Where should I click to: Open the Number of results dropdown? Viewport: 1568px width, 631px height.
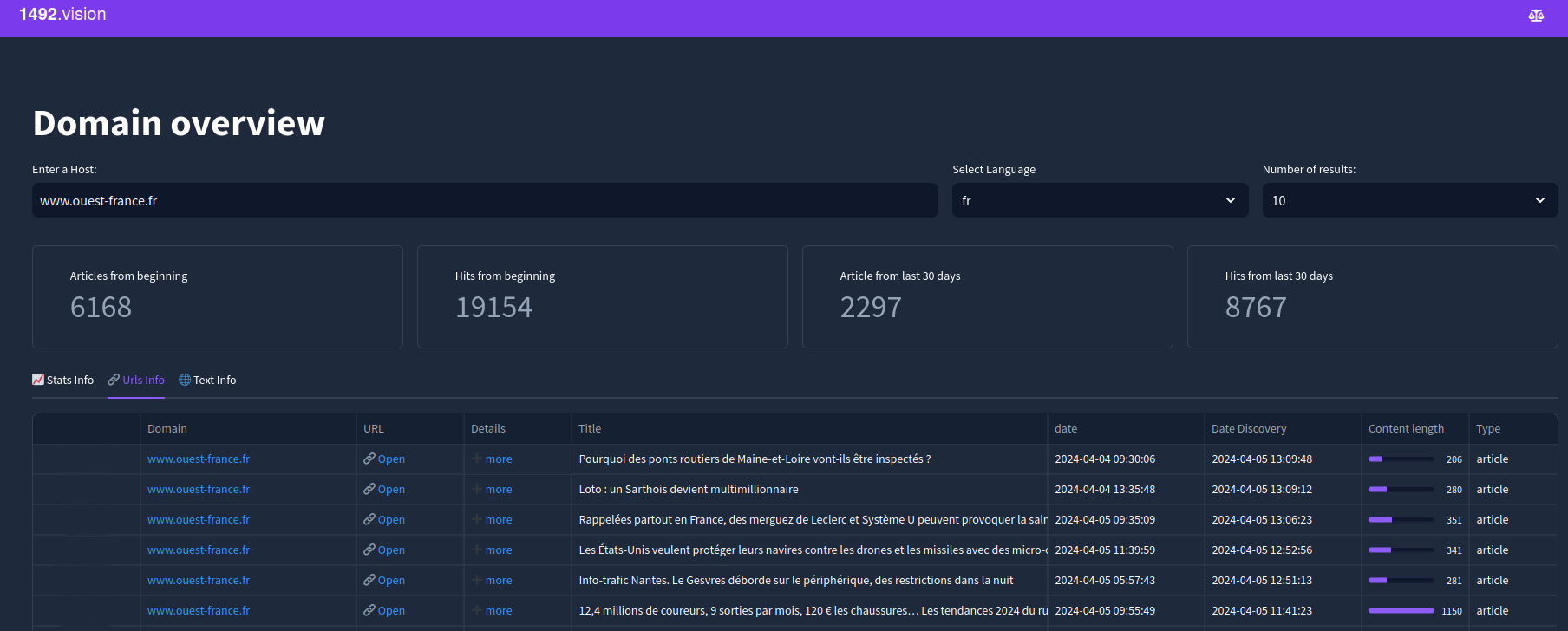(x=1409, y=200)
